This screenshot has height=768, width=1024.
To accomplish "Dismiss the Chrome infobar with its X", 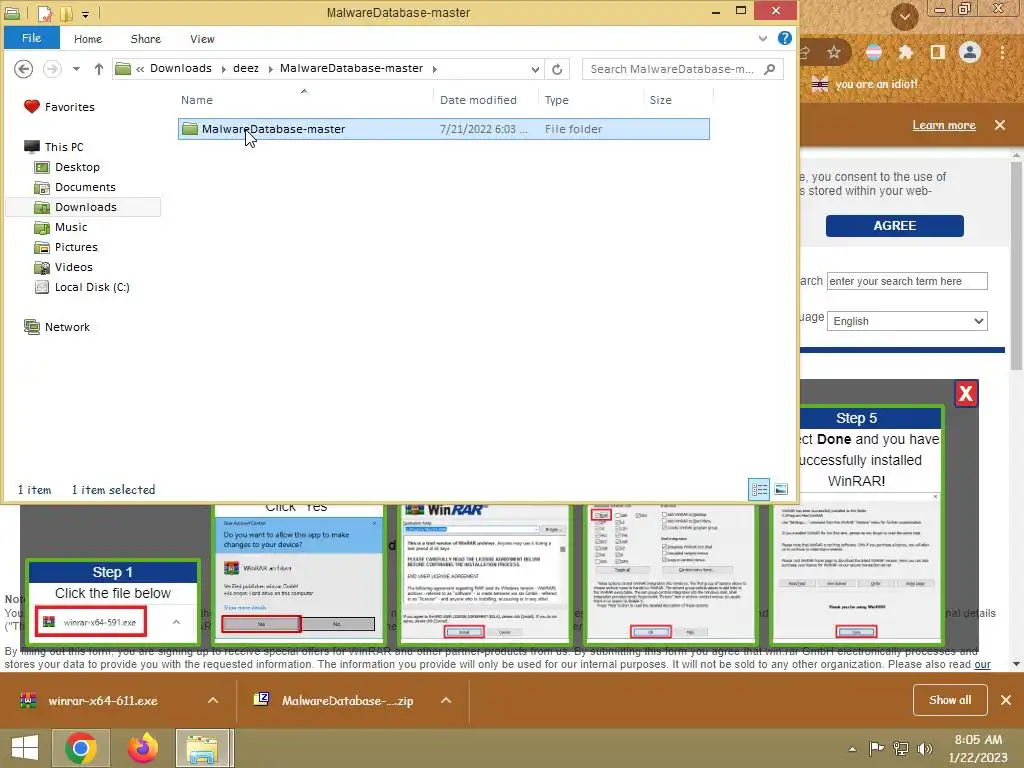I will click(x=1000, y=125).
